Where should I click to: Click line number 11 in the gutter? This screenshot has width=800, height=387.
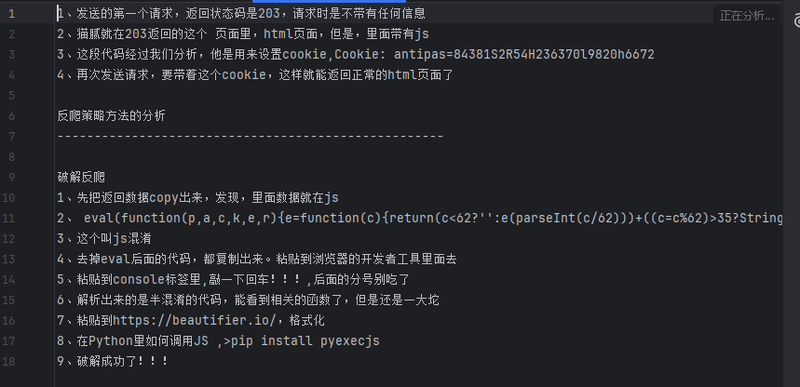[9, 218]
